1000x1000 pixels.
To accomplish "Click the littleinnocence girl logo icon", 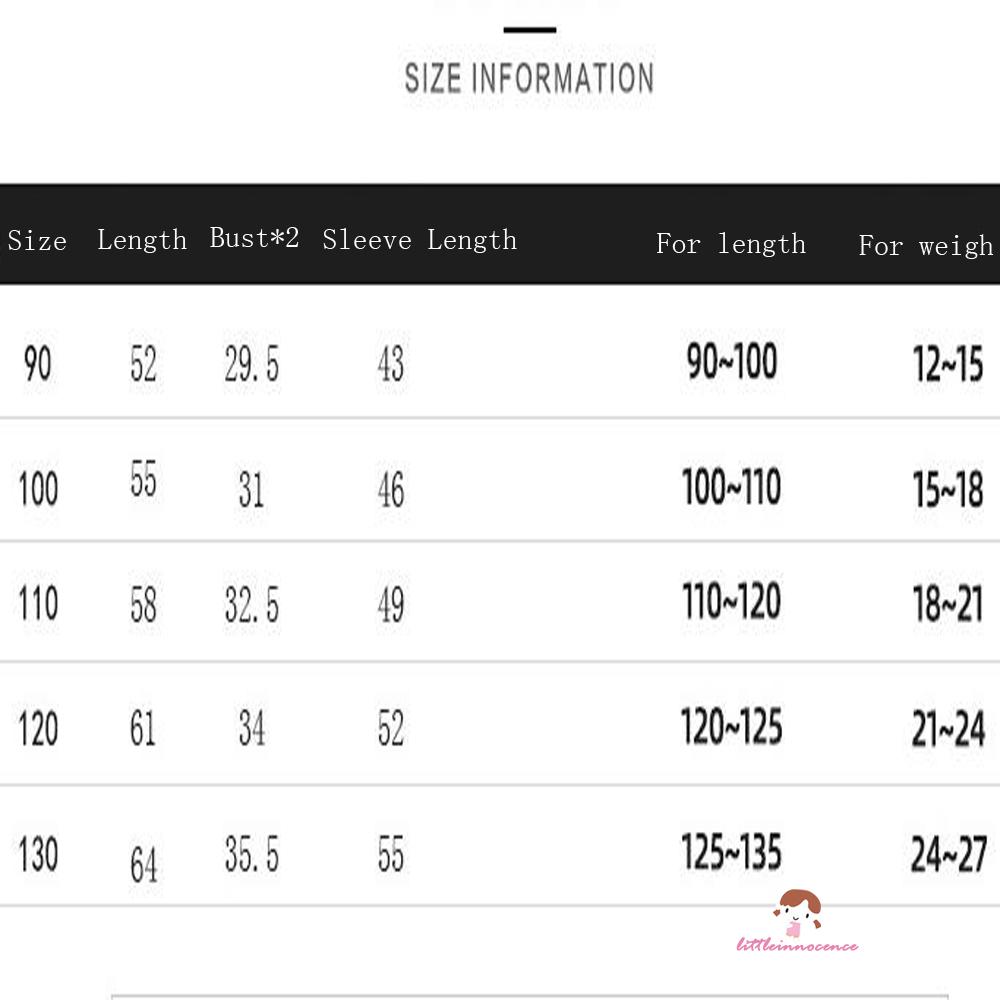I will (797, 911).
